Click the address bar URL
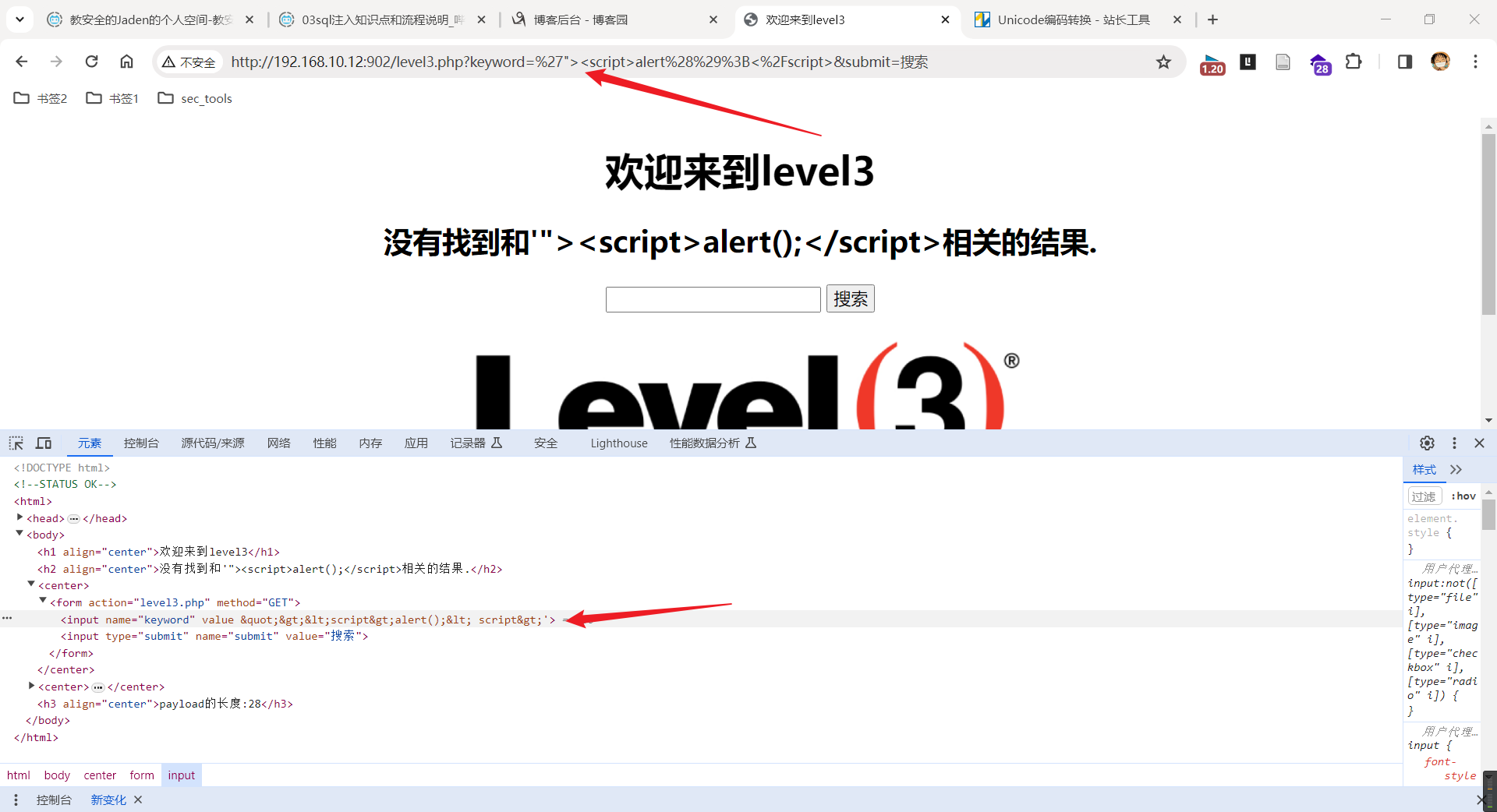Viewport: 1497px width, 812px height. click(579, 62)
